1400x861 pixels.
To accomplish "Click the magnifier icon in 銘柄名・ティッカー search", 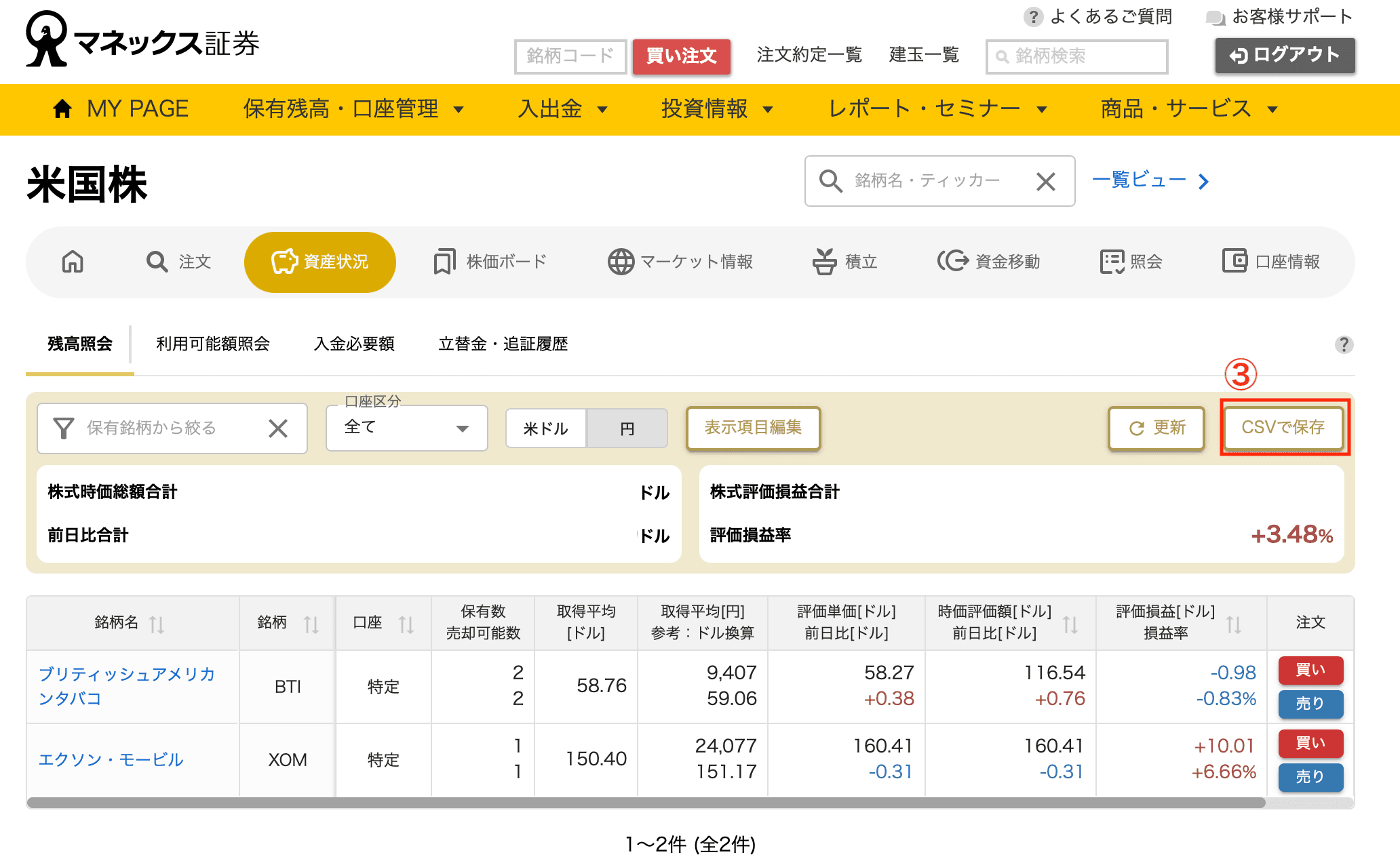I will 830,181.
